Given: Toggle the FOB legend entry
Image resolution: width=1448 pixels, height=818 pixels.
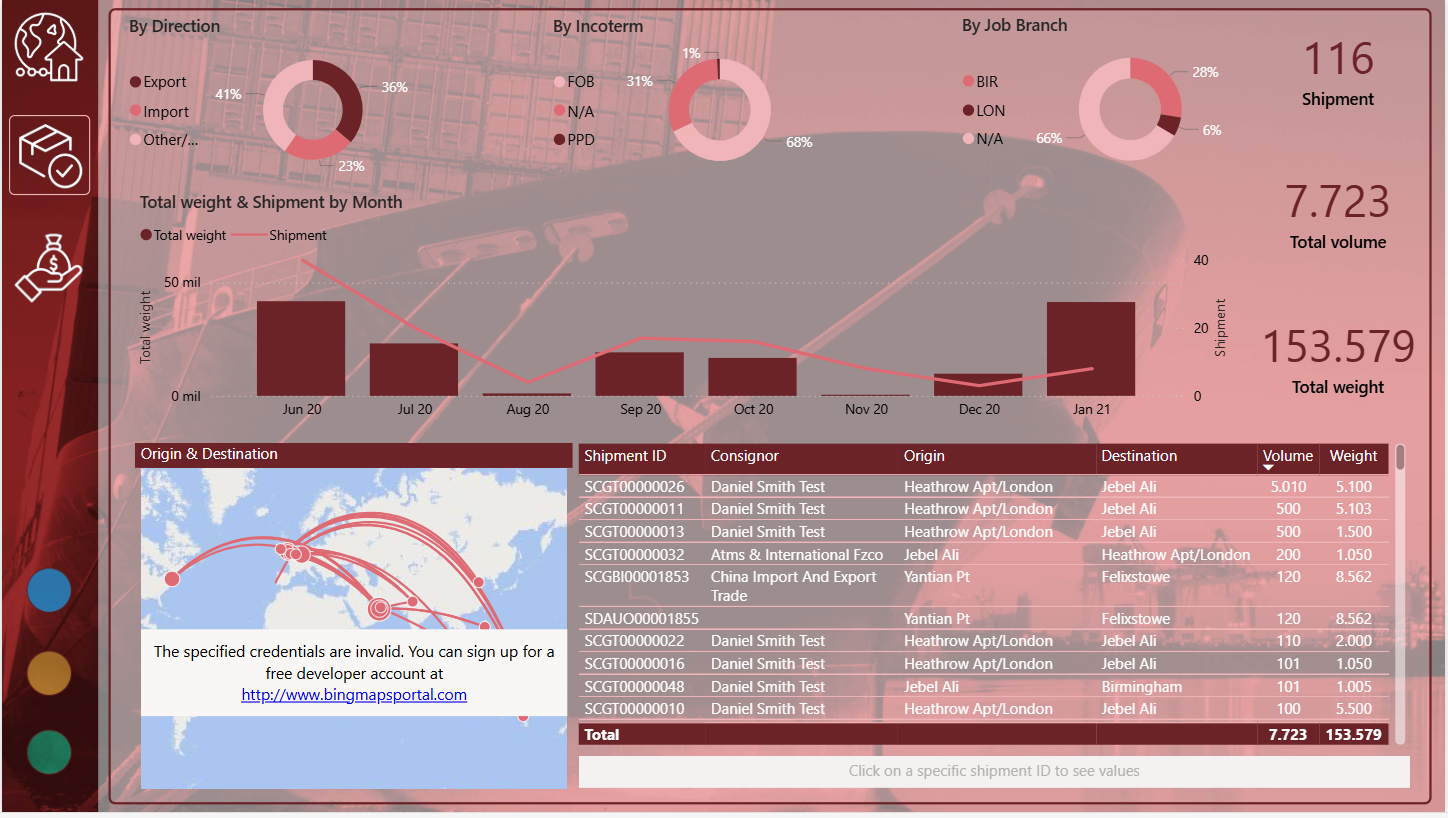Looking at the screenshot, I should coord(580,82).
